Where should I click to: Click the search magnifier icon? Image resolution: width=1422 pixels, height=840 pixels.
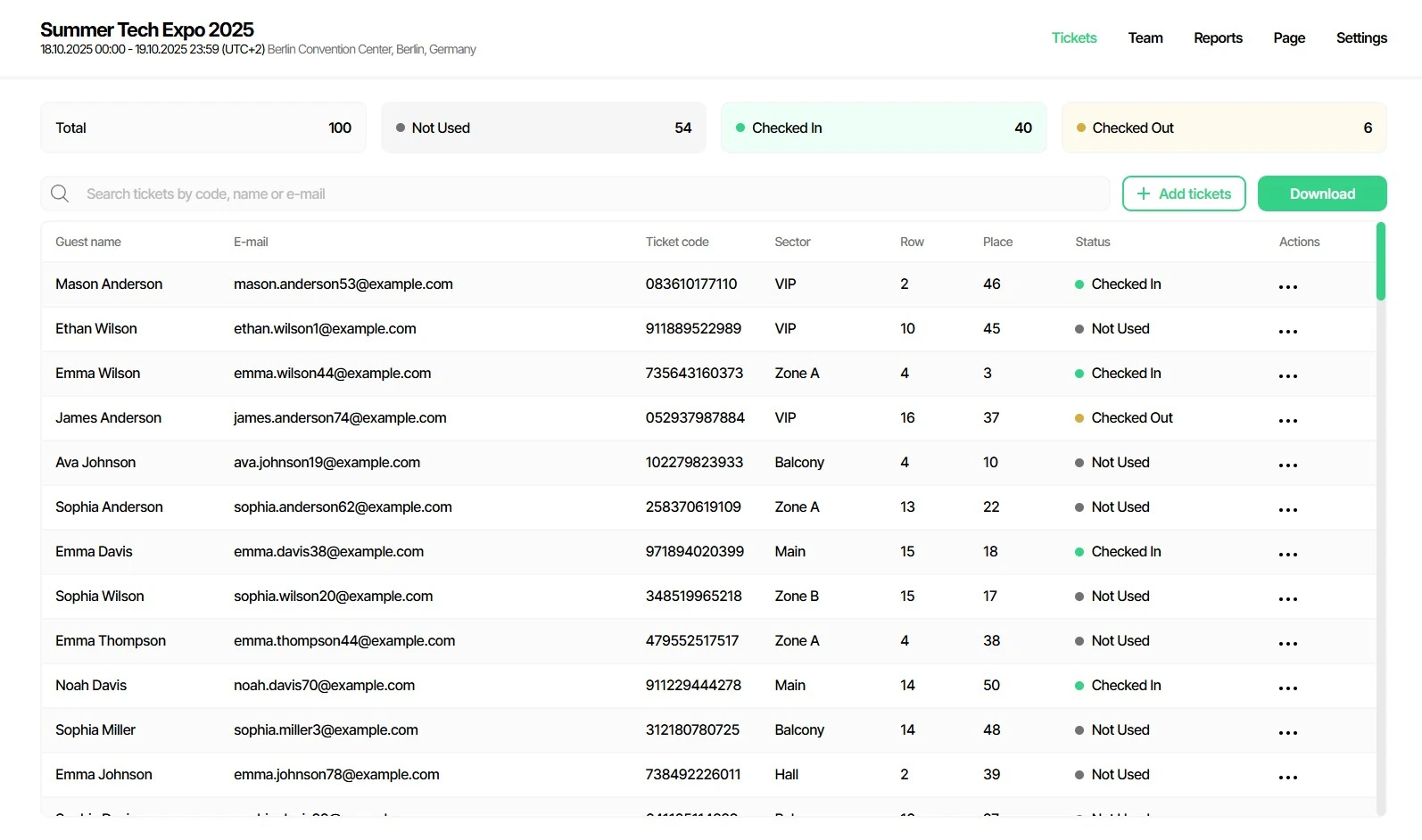tap(60, 194)
